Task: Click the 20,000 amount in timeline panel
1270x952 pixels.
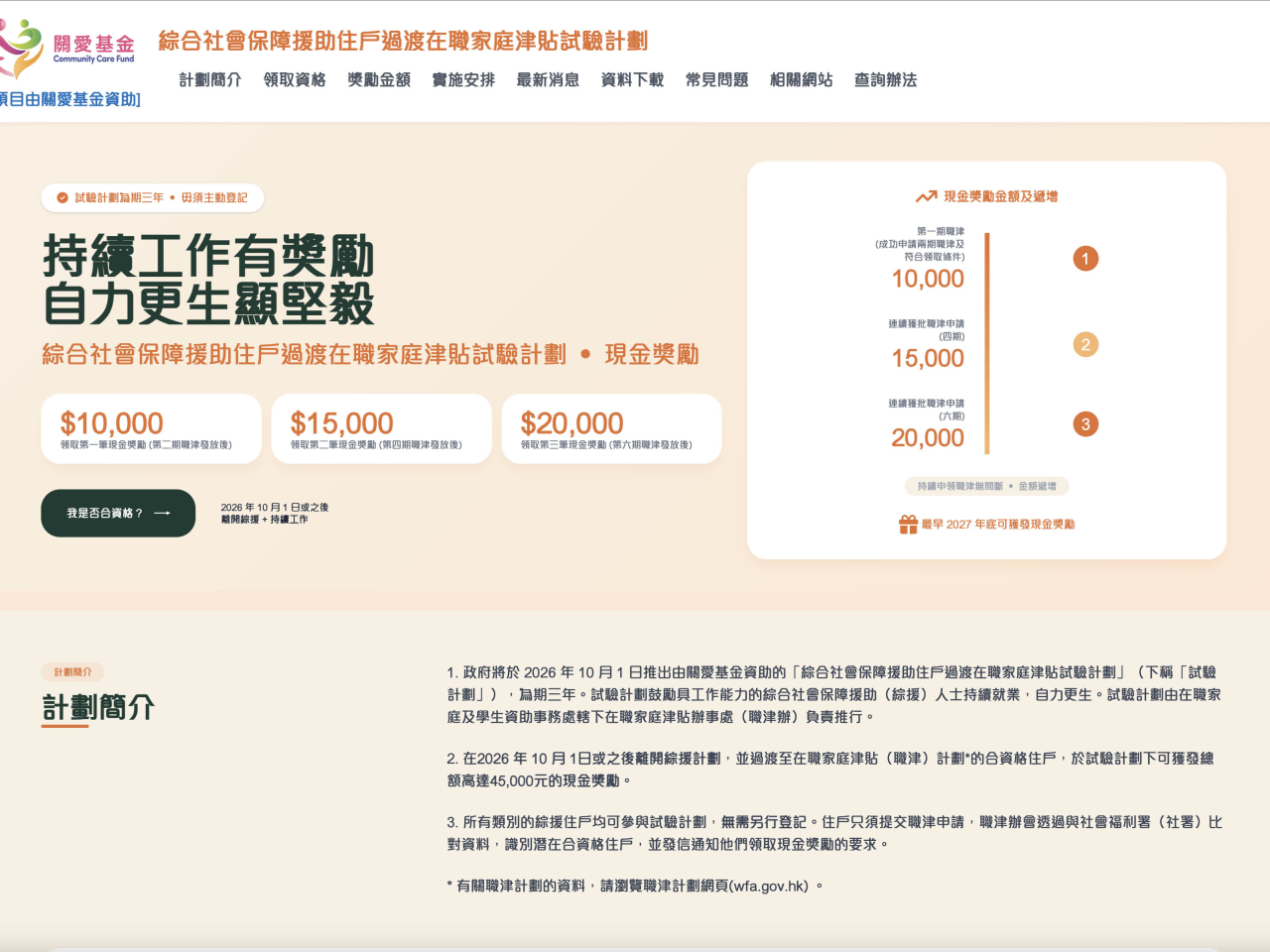Action: (928, 437)
